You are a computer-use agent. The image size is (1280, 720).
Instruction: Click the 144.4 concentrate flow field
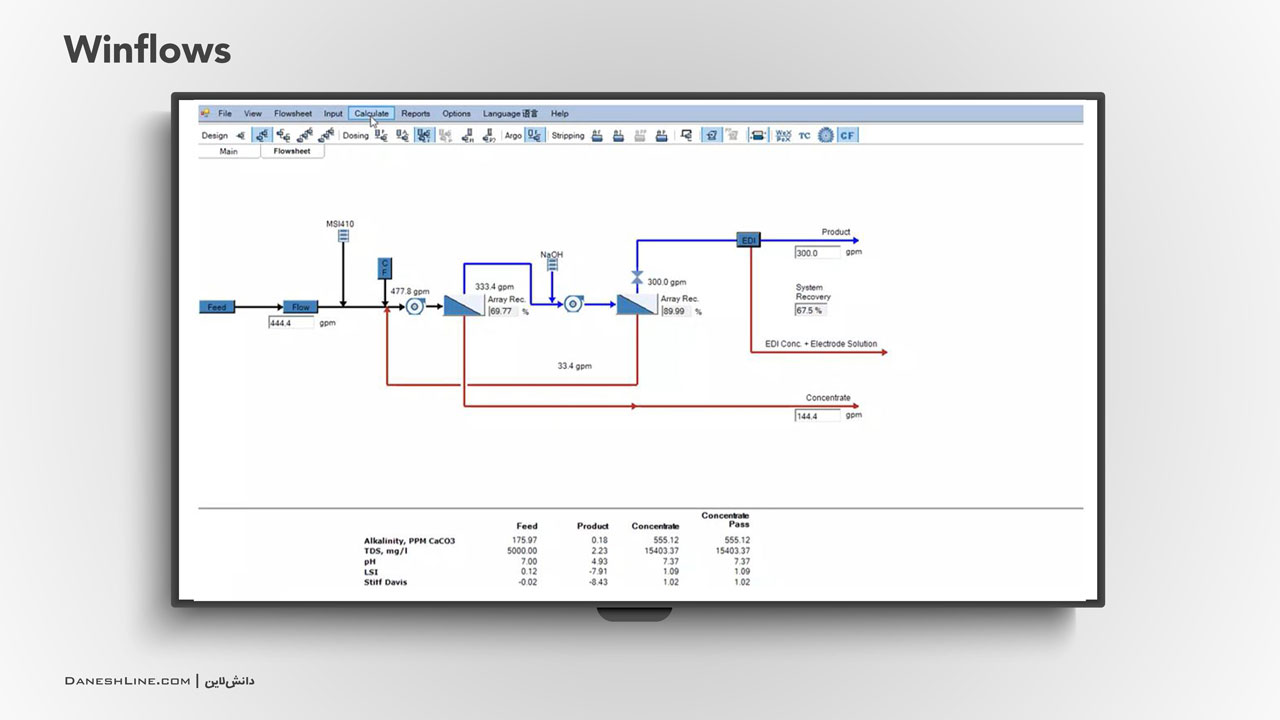pyautogui.click(x=818, y=416)
